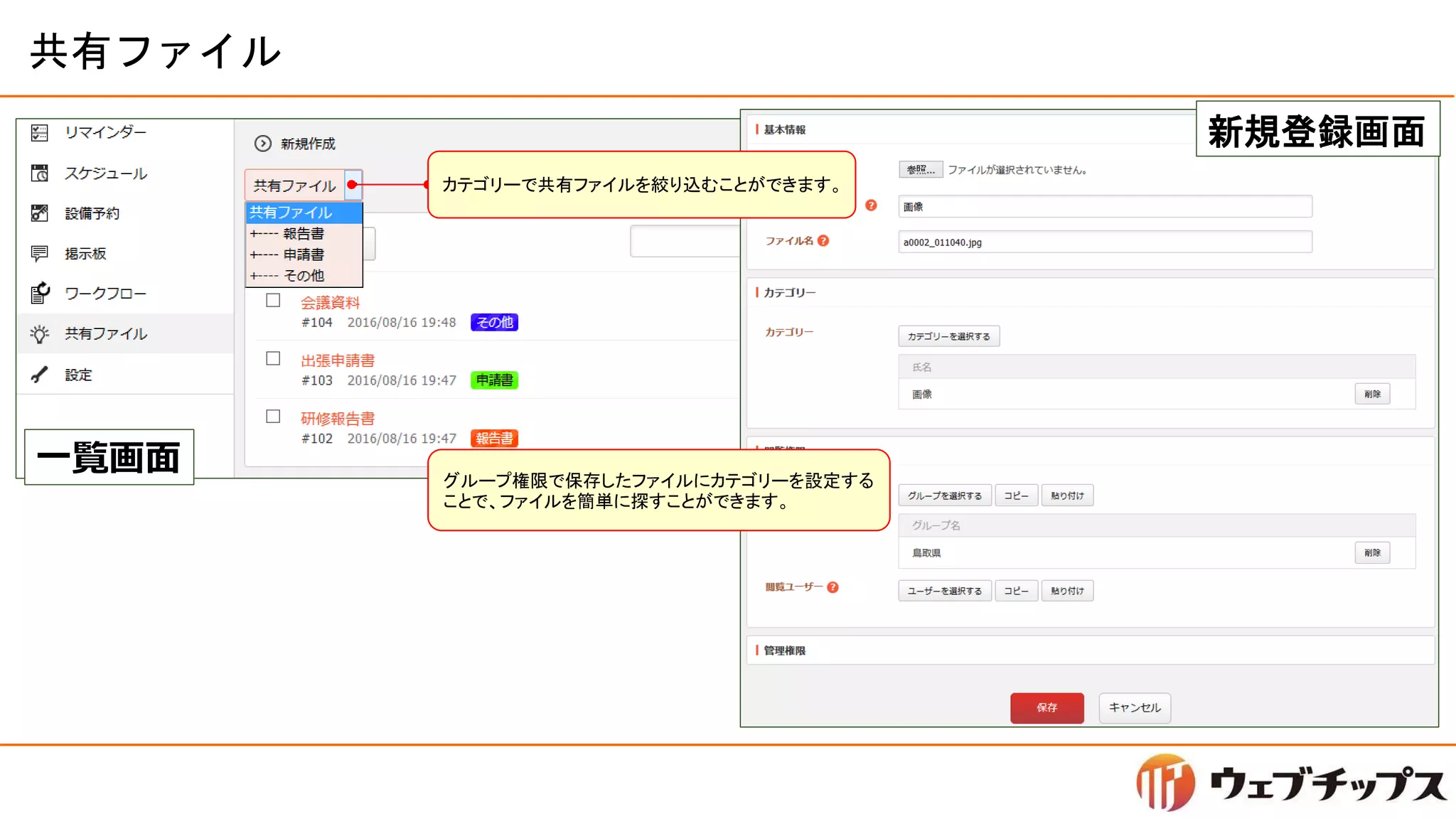Open the 研修報告書 file link
The width and height of the screenshot is (1456, 819).
point(338,419)
